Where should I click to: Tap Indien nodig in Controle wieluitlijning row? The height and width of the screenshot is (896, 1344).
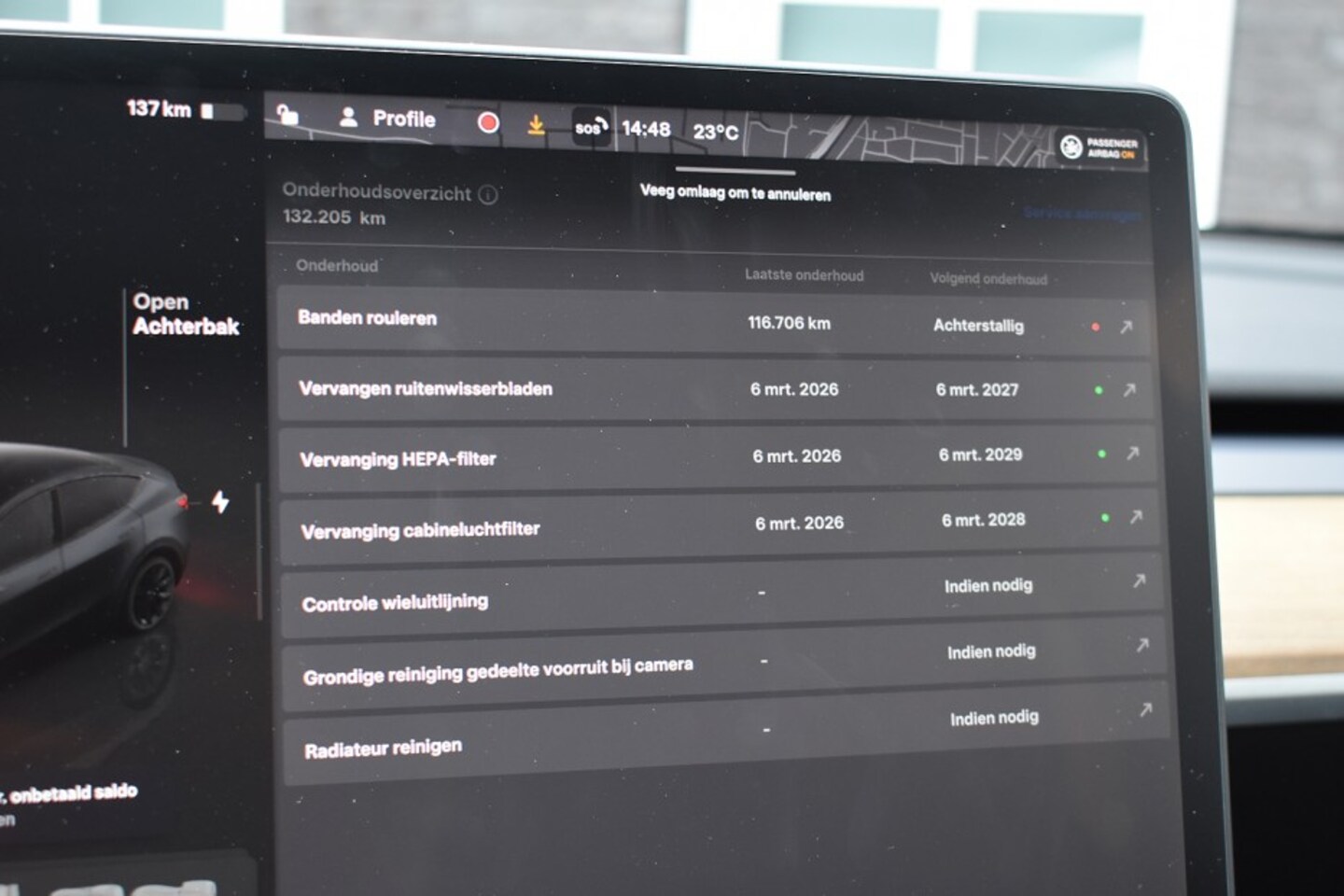coord(988,585)
